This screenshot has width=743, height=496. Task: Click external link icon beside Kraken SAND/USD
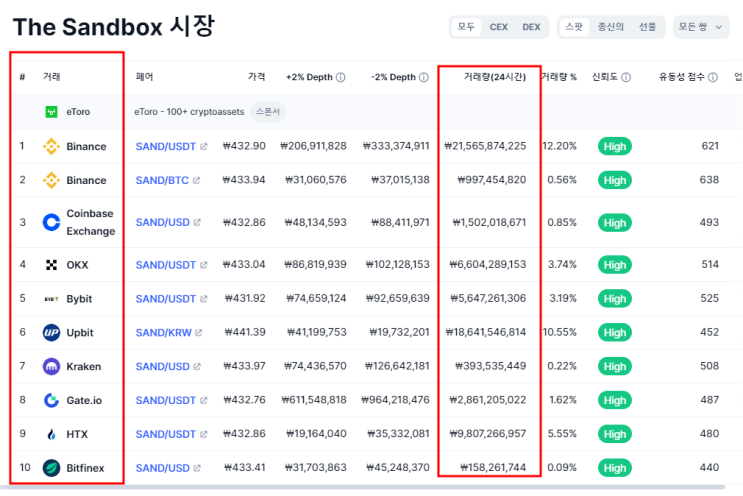197,367
